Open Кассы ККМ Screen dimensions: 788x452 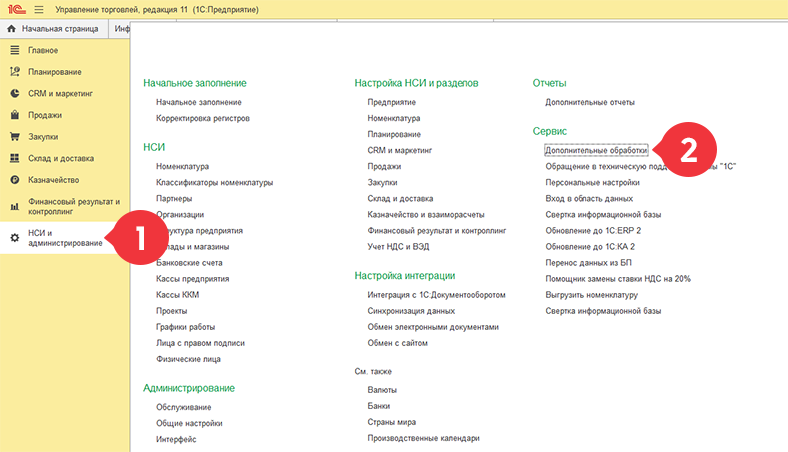coord(177,295)
